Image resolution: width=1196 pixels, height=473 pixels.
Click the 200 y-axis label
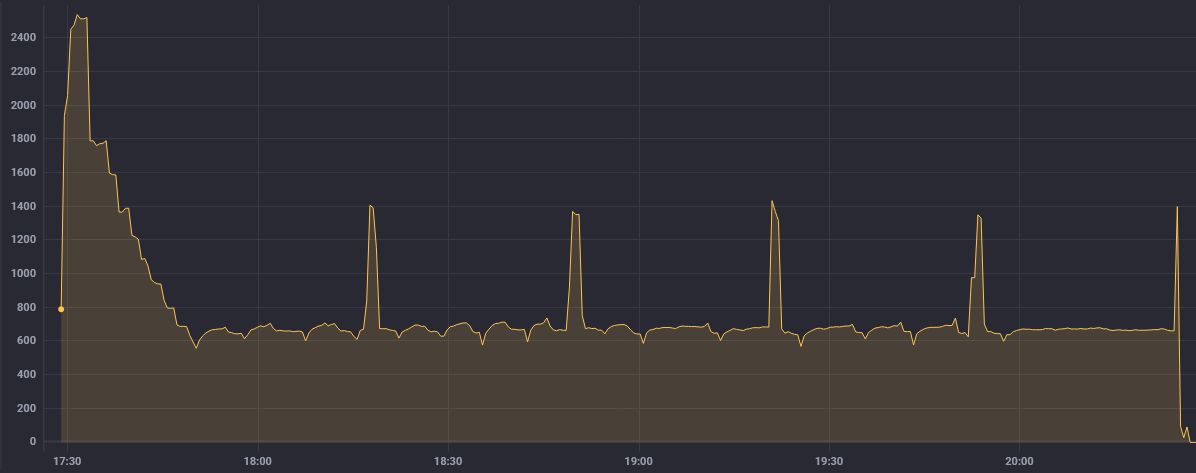pos(27,408)
